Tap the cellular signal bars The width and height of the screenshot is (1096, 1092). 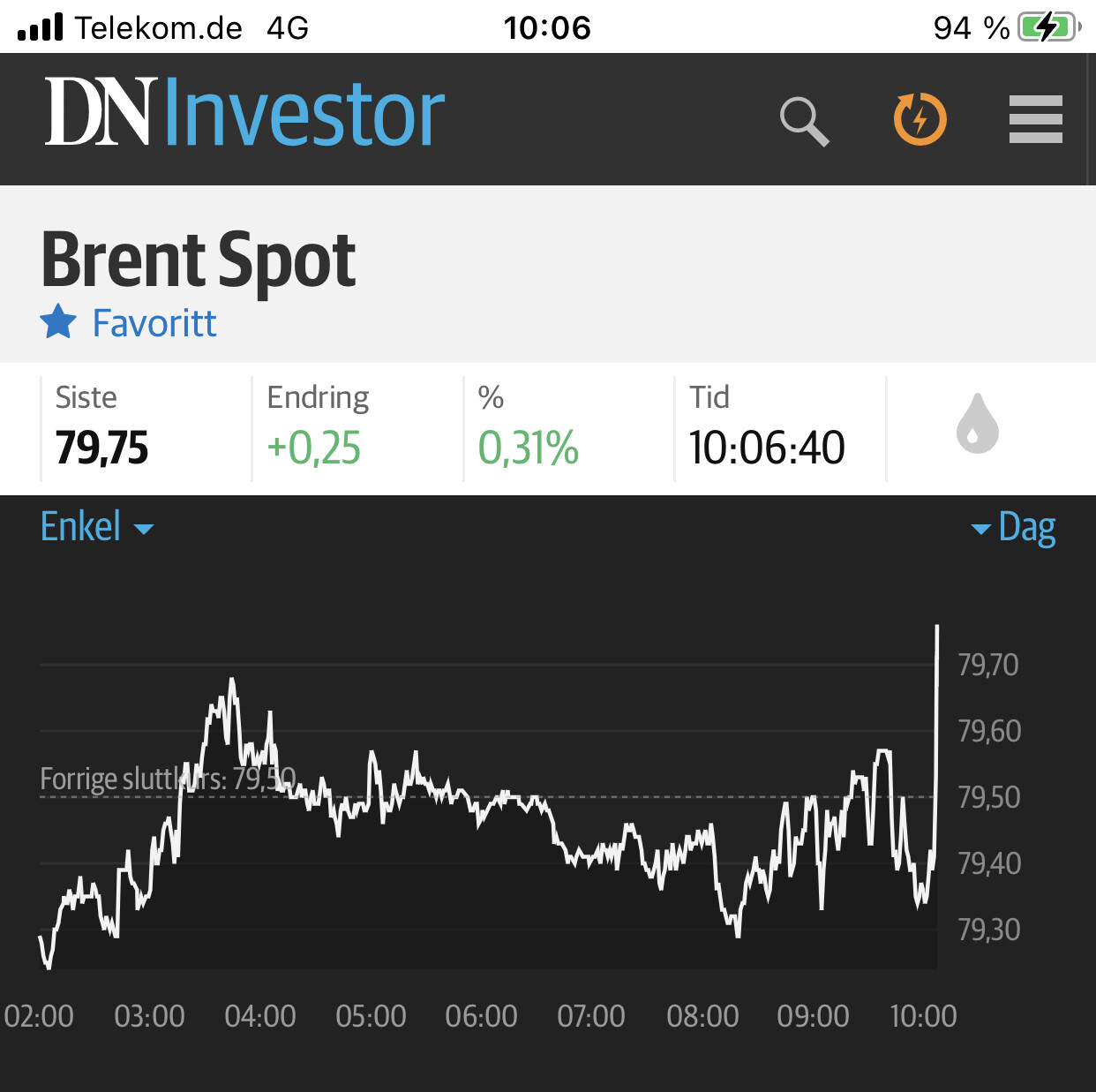pos(40,26)
